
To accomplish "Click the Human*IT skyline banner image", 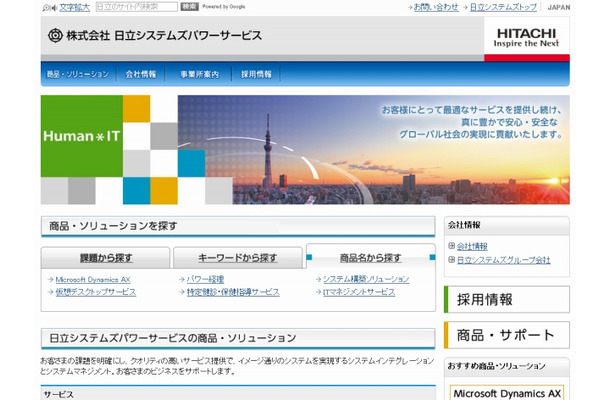I will tap(305, 149).
